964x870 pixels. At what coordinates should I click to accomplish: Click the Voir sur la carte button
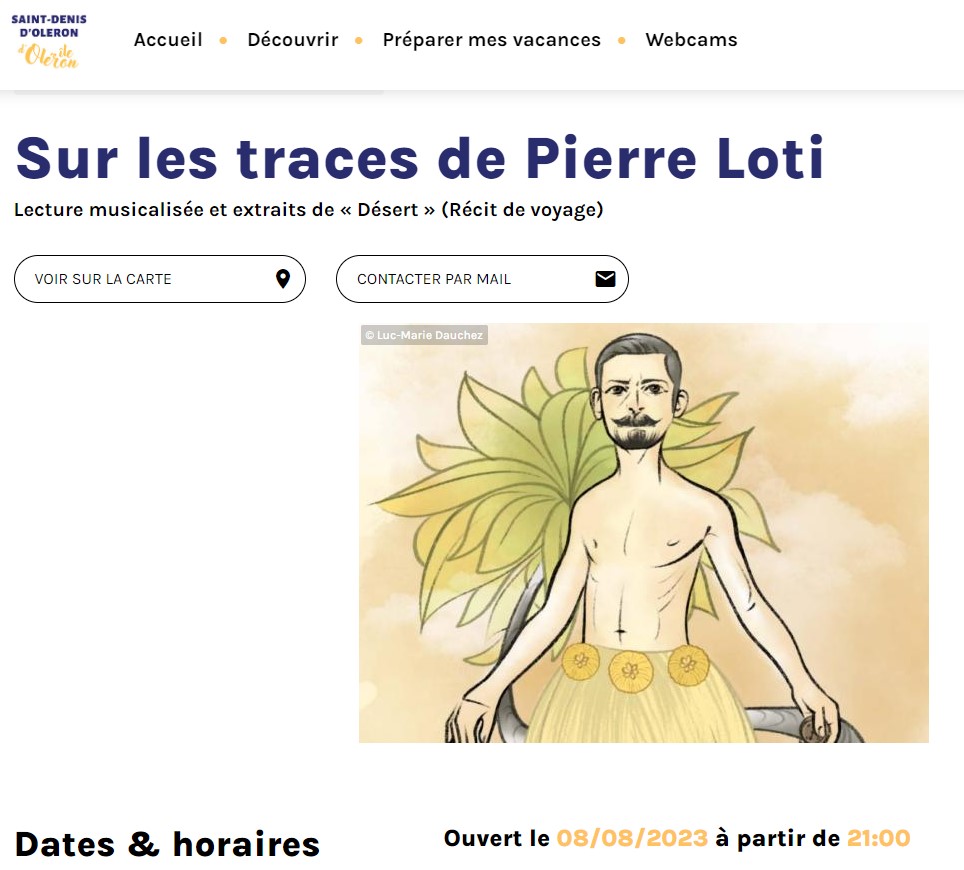tap(160, 279)
